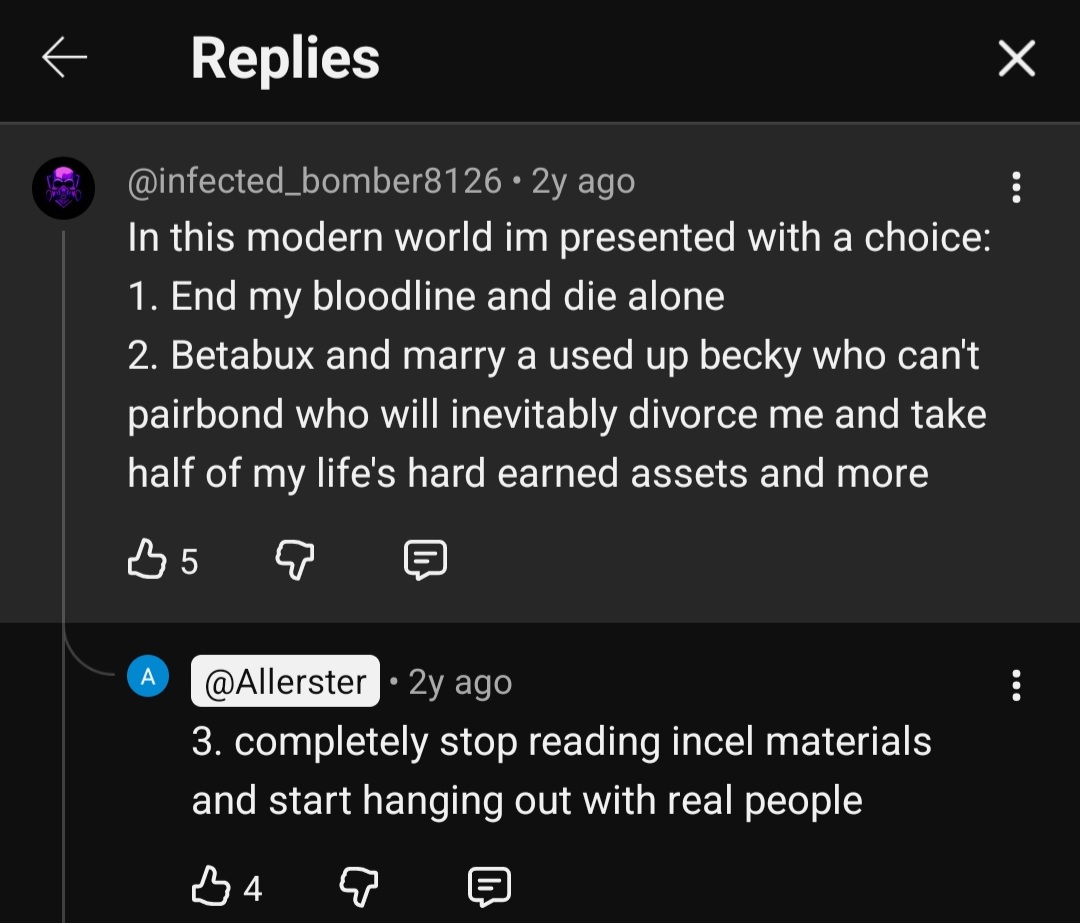Like the infected_bomber8126 comment

point(147,560)
